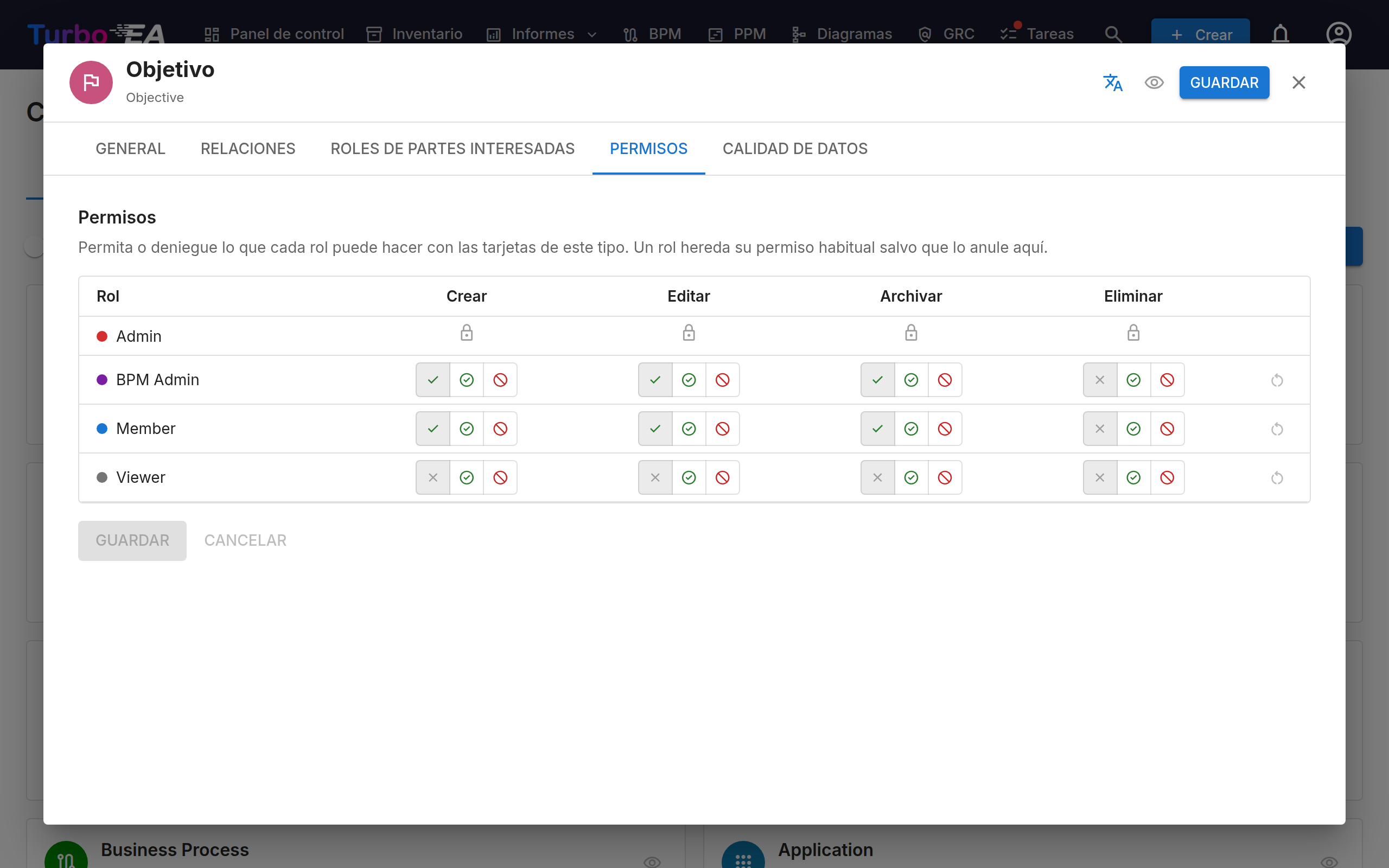
Task: Switch to the GENERAL tab
Action: click(130, 149)
